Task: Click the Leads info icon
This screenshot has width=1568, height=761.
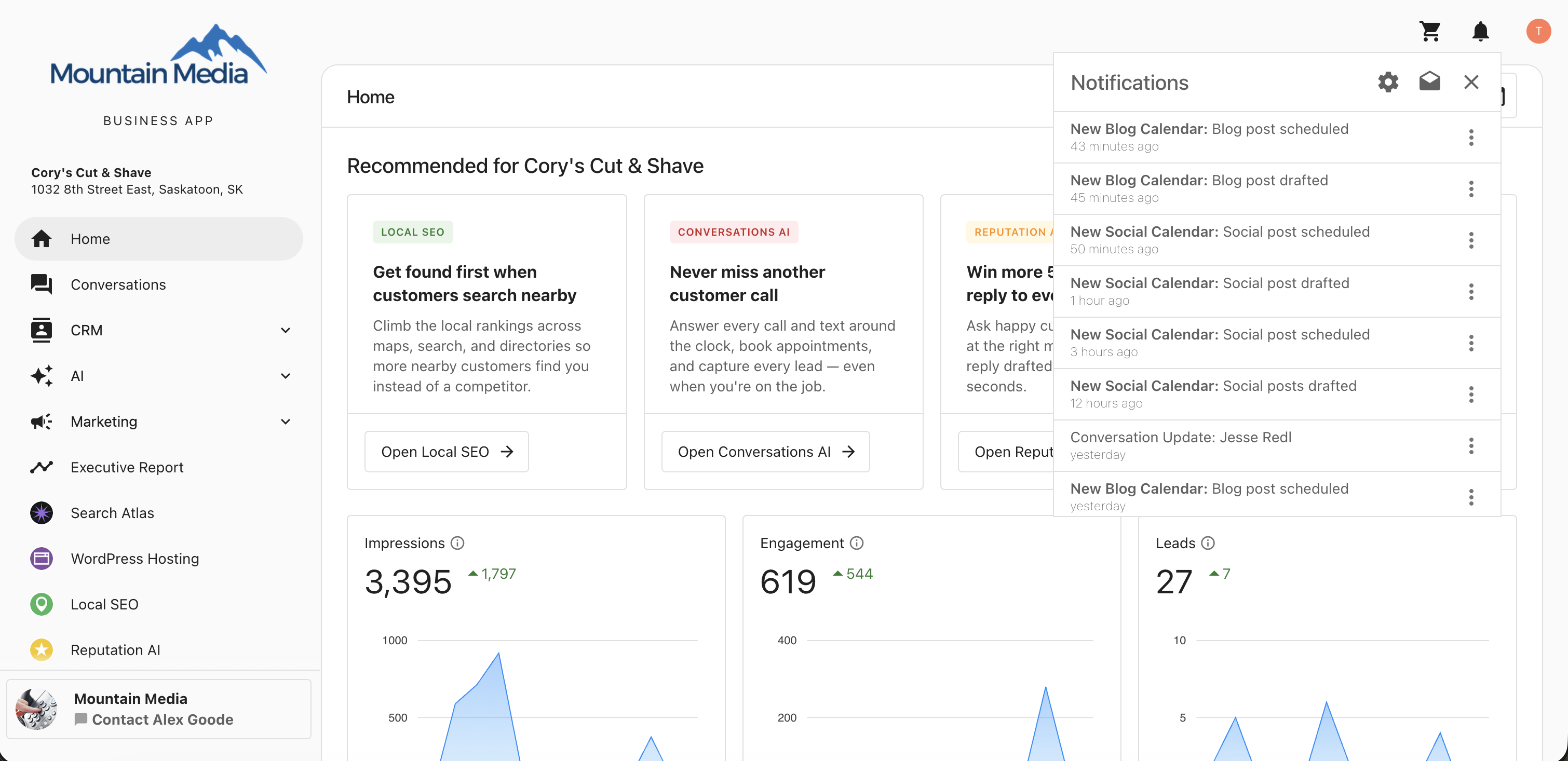Action: click(x=1208, y=542)
